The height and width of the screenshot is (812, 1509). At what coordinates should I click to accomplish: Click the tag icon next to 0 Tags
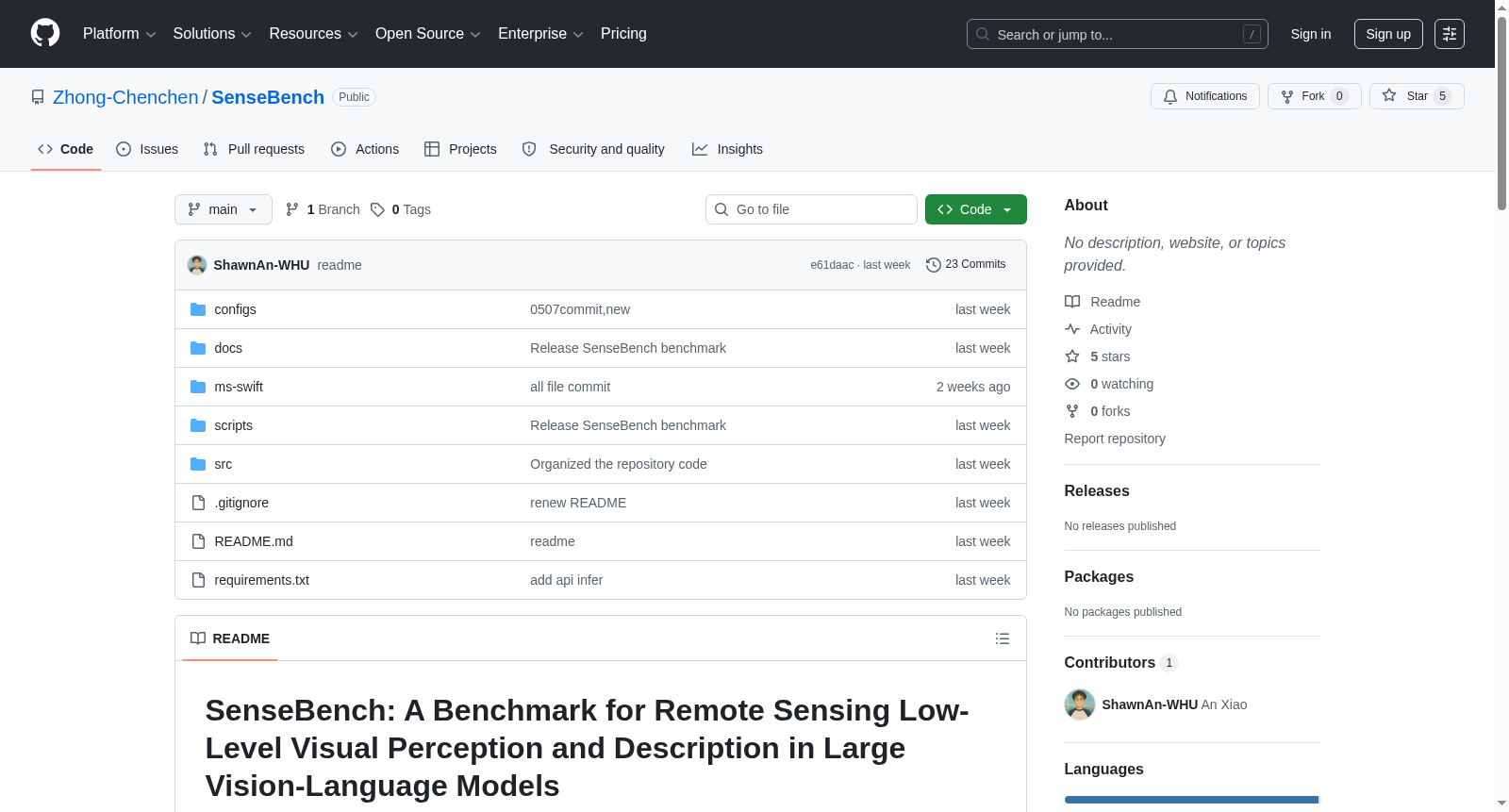pos(377,209)
